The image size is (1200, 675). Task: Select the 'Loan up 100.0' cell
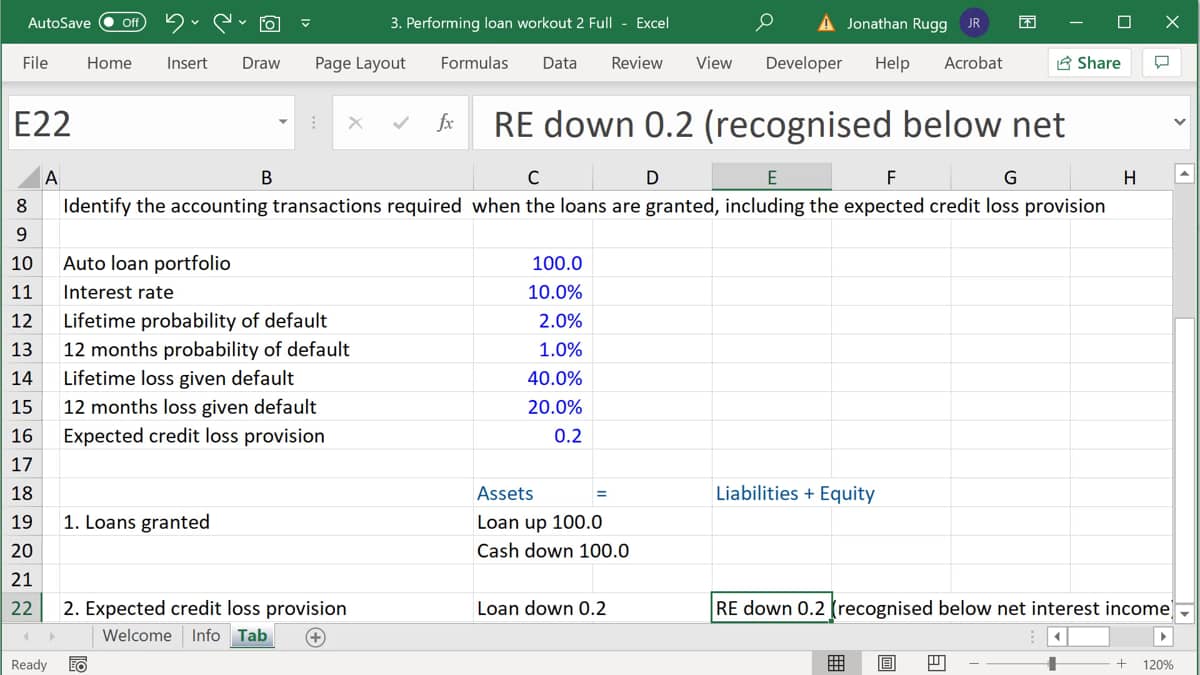click(532, 522)
